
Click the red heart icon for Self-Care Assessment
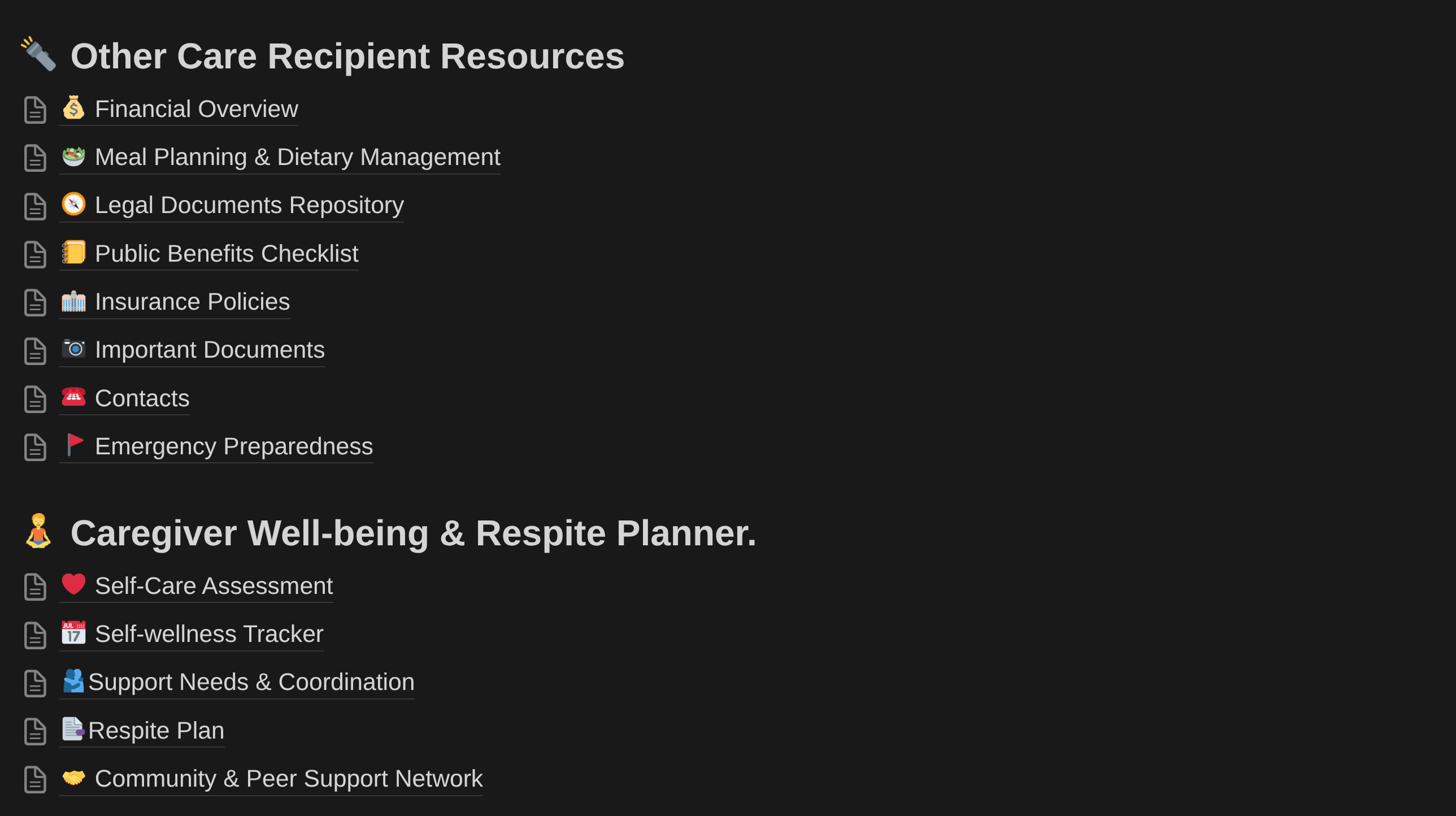point(73,584)
